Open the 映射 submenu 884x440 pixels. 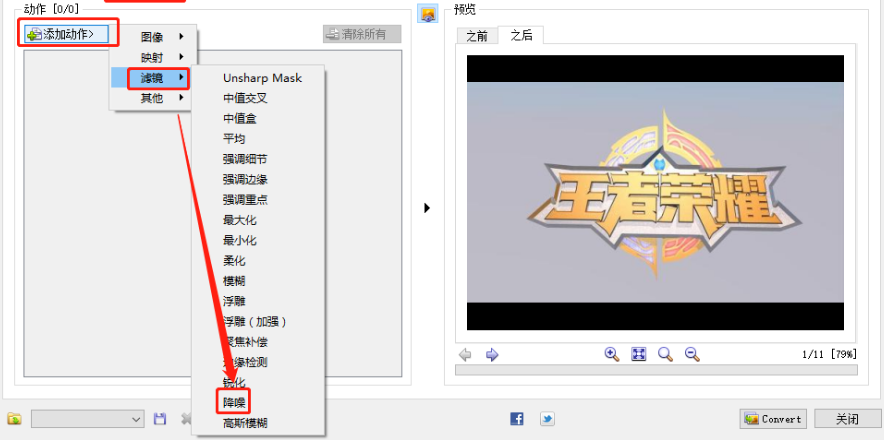click(x=153, y=57)
